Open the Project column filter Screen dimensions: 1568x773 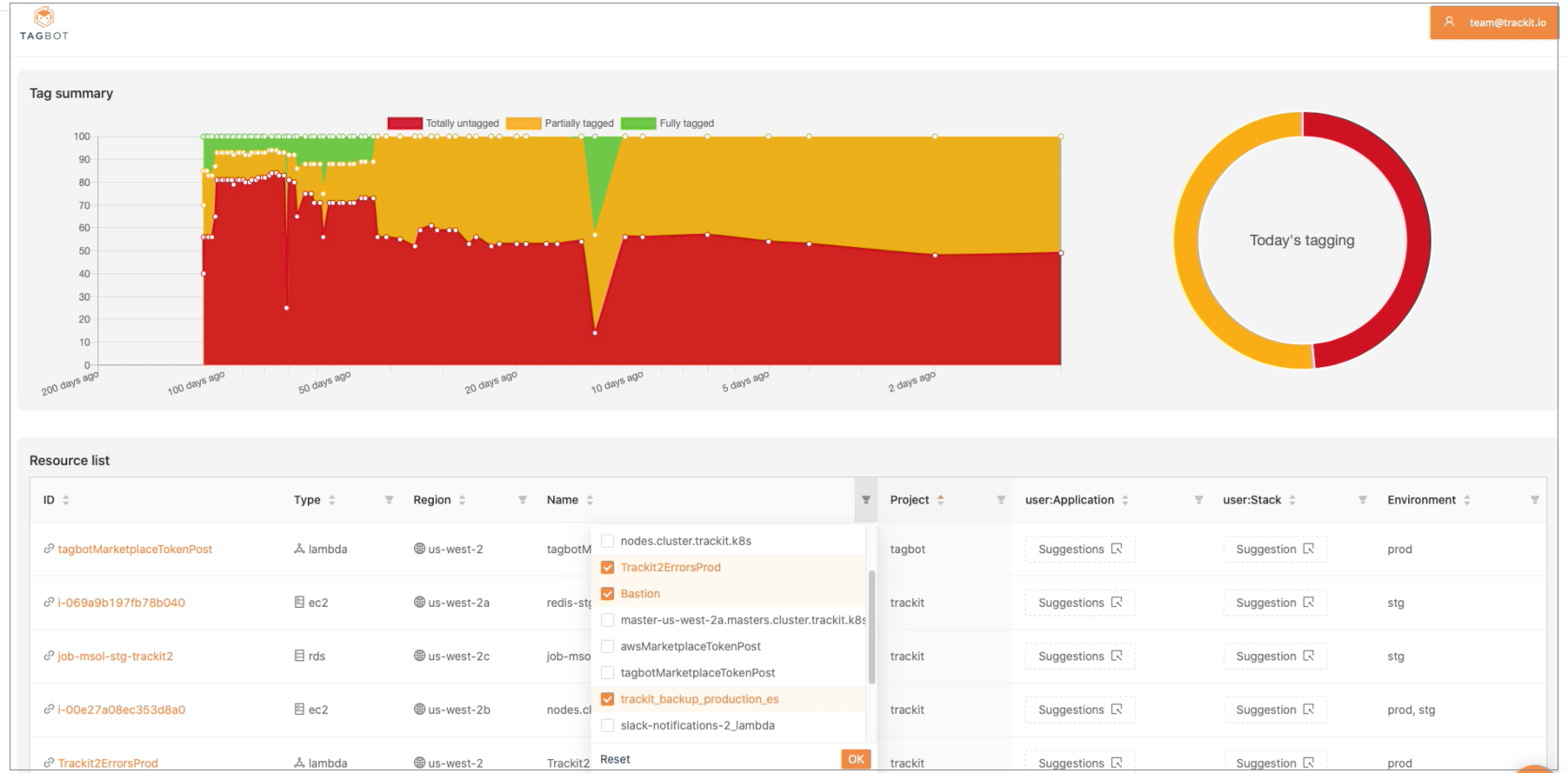click(x=1001, y=500)
